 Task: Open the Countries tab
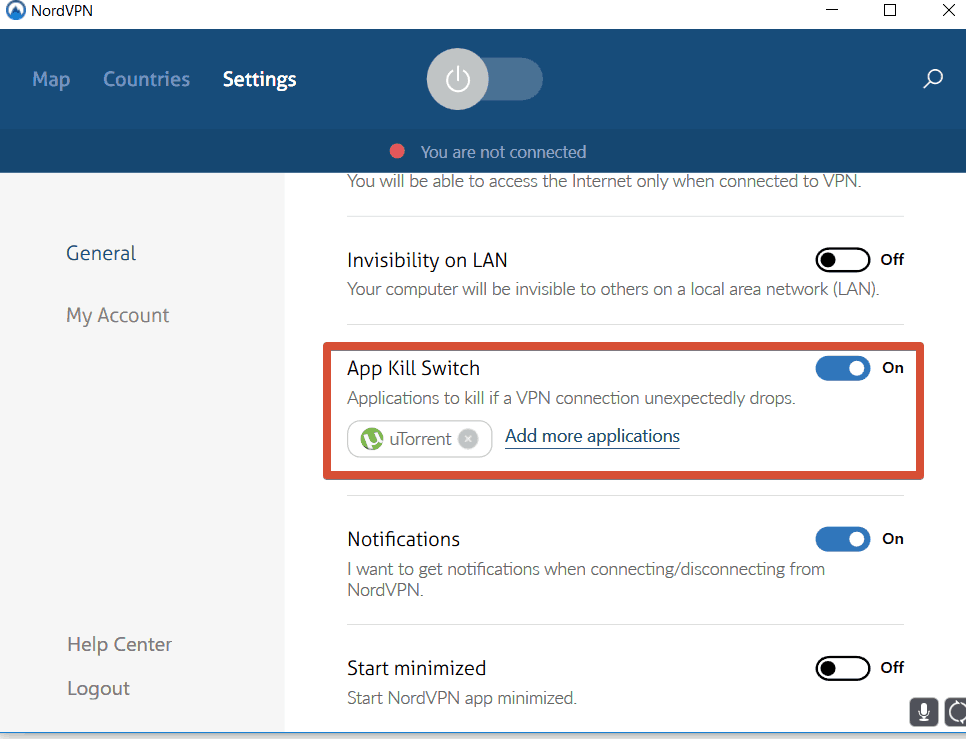coord(146,79)
